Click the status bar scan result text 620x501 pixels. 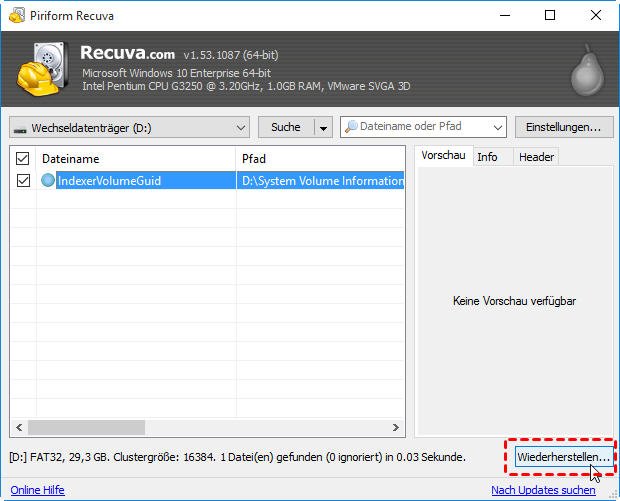[237, 457]
